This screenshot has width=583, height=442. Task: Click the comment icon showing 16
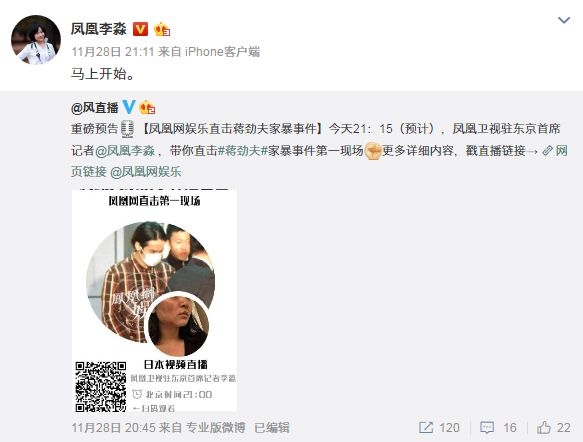[x=487, y=428]
